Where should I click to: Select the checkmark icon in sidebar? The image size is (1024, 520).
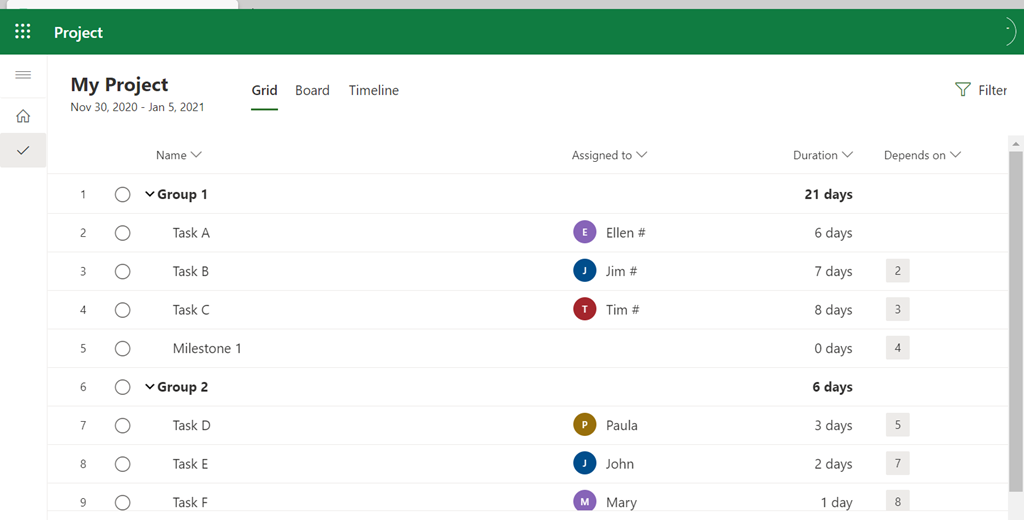(x=23, y=150)
